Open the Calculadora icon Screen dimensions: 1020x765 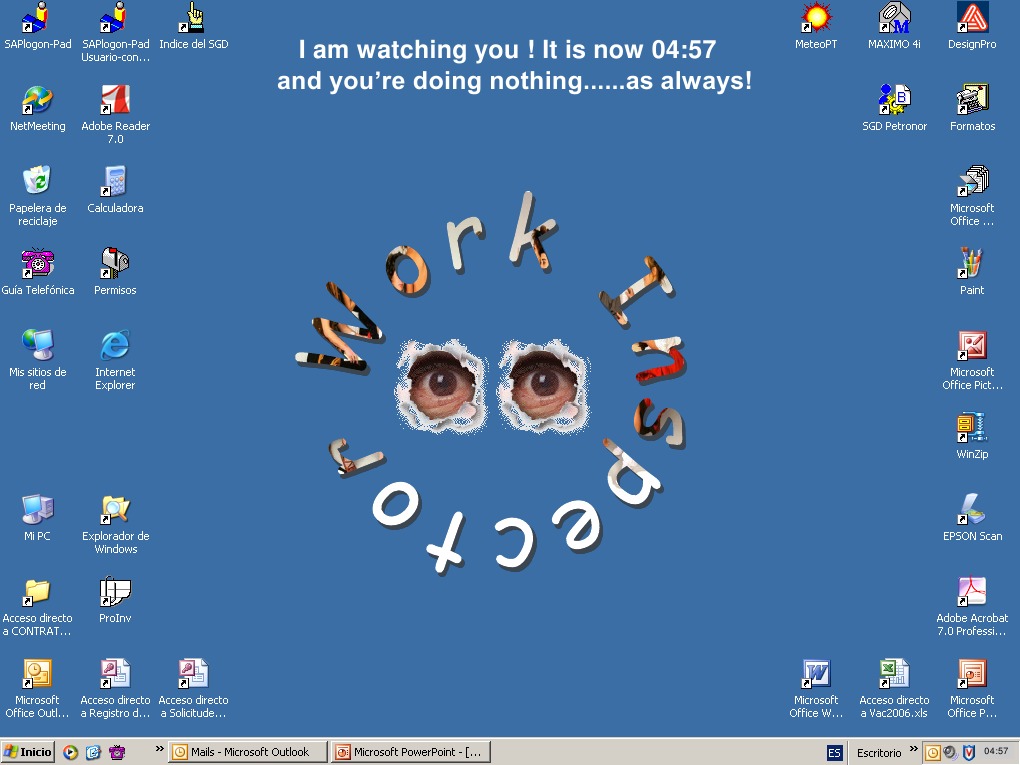pos(115,182)
